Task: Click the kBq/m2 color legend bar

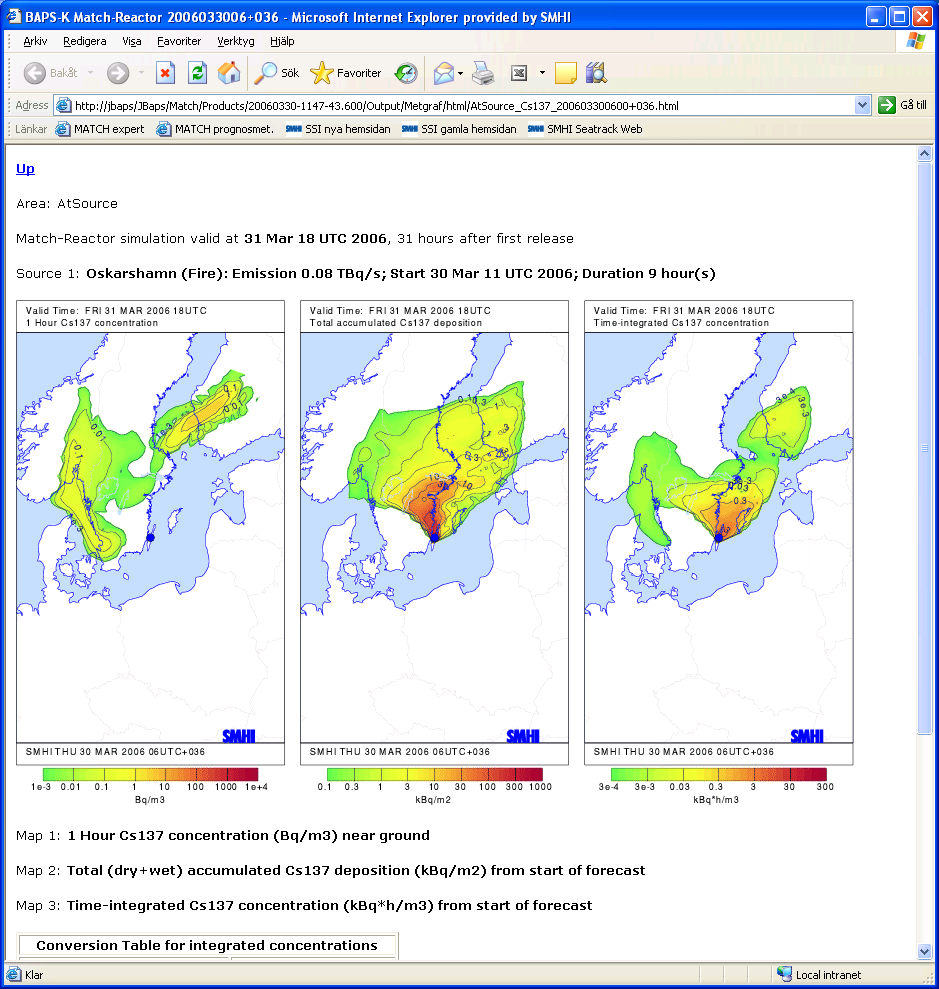Action: (x=435, y=774)
